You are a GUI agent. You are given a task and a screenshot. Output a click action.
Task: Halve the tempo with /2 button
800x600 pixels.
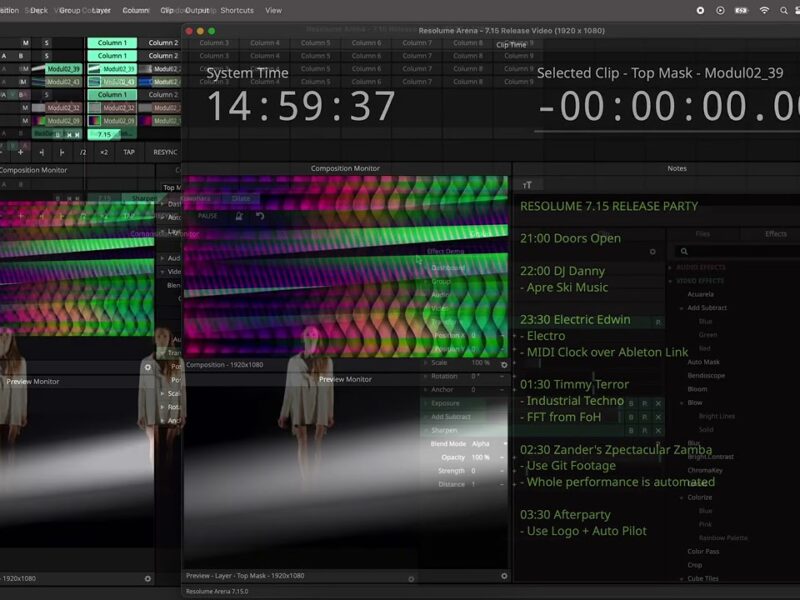[83, 152]
